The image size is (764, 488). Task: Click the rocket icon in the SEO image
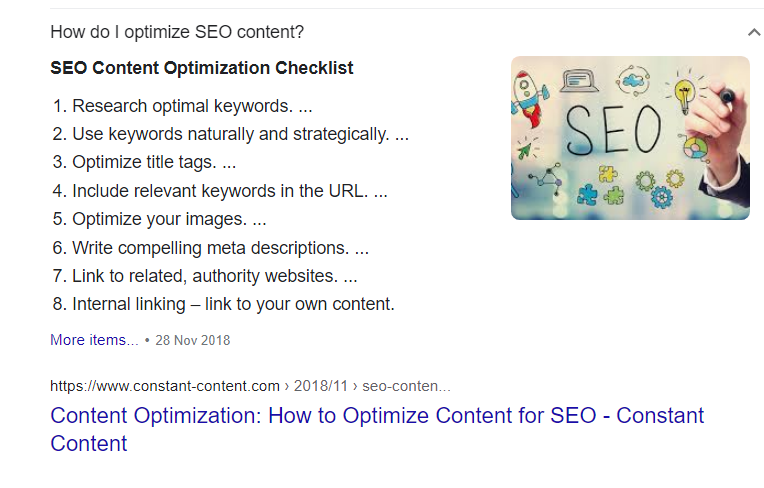tap(529, 99)
